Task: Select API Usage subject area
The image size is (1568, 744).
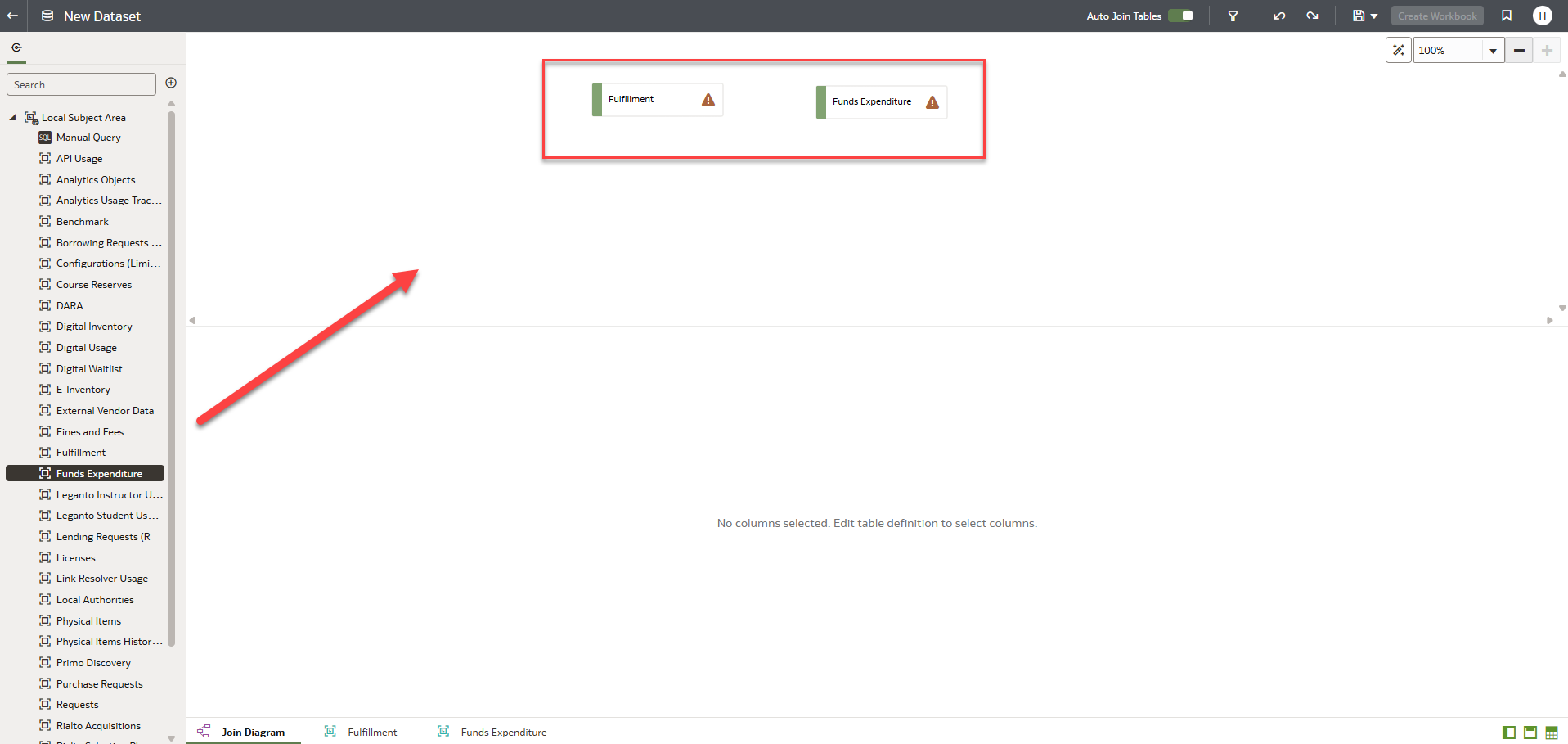Action: click(x=79, y=159)
